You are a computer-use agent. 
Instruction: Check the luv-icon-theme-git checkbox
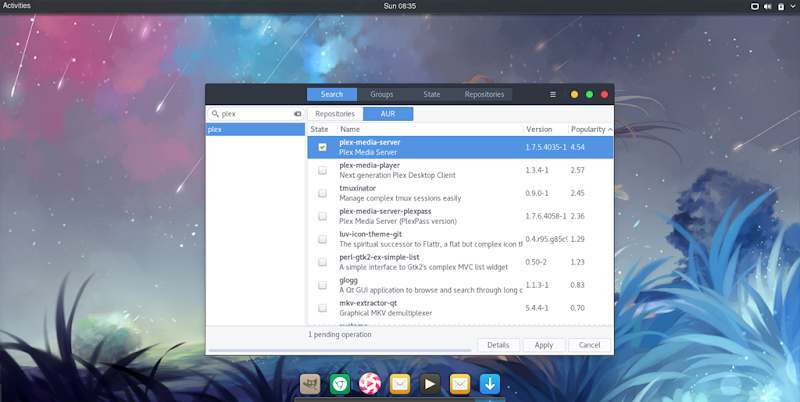click(x=322, y=239)
